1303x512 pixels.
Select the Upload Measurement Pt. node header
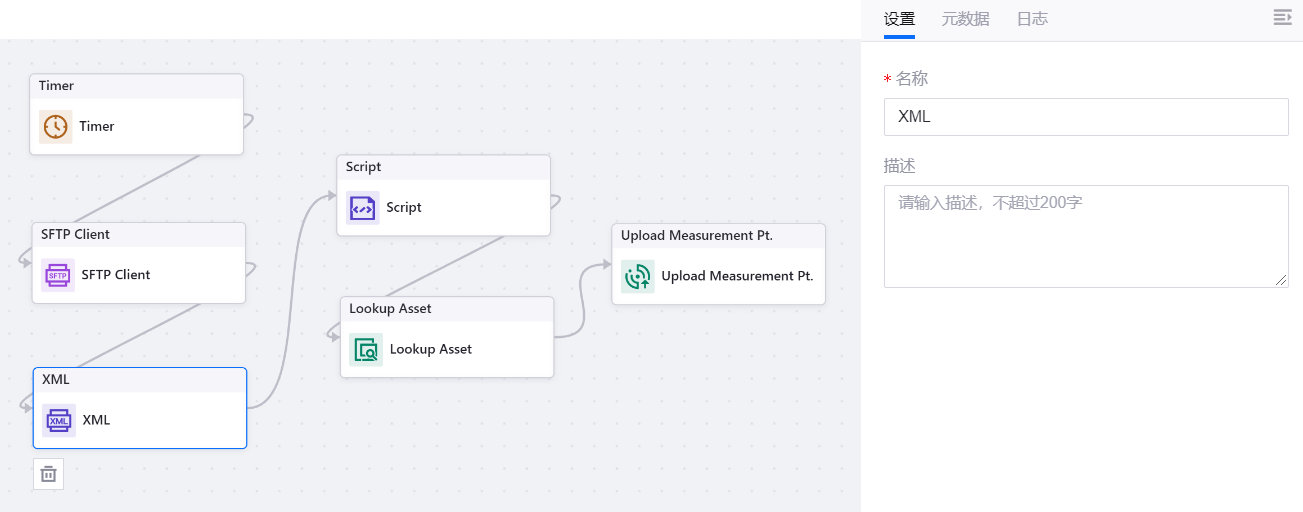click(718, 236)
